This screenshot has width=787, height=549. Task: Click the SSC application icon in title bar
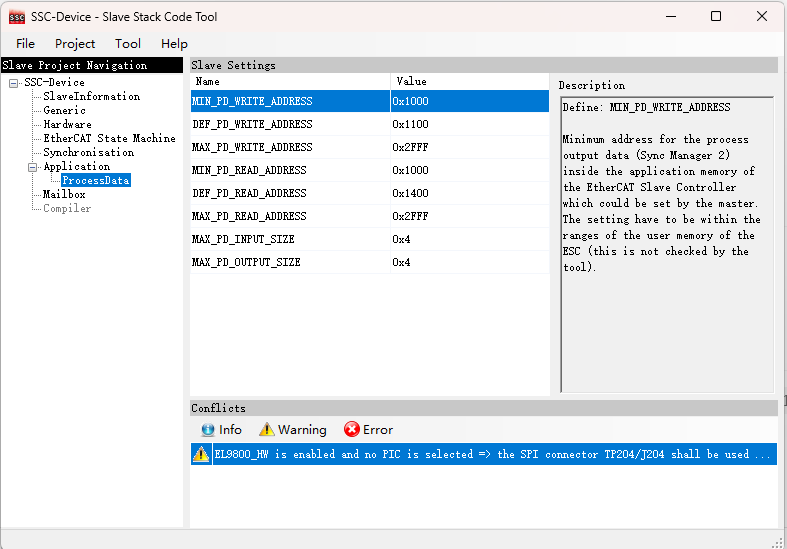[x=17, y=17]
